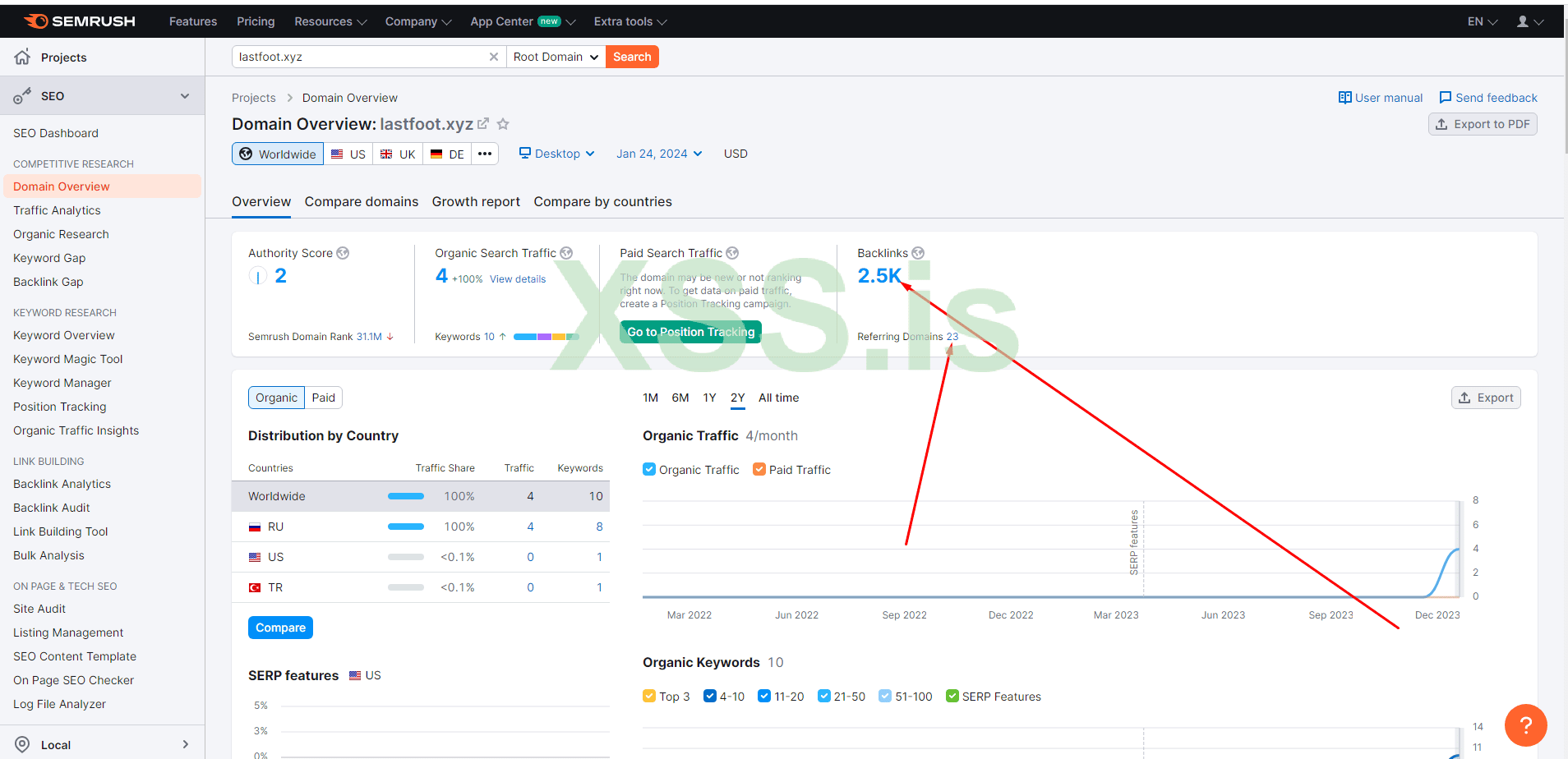Click the Semrush logo

pyautogui.click(x=80, y=21)
